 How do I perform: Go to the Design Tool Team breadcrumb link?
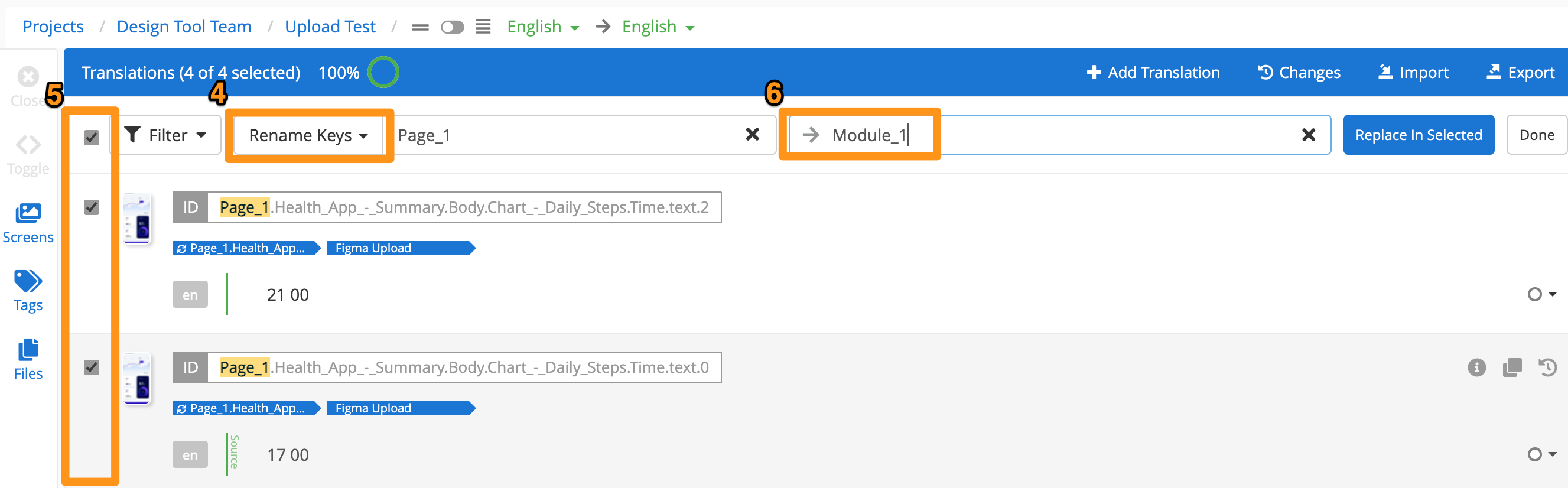point(184,27)
